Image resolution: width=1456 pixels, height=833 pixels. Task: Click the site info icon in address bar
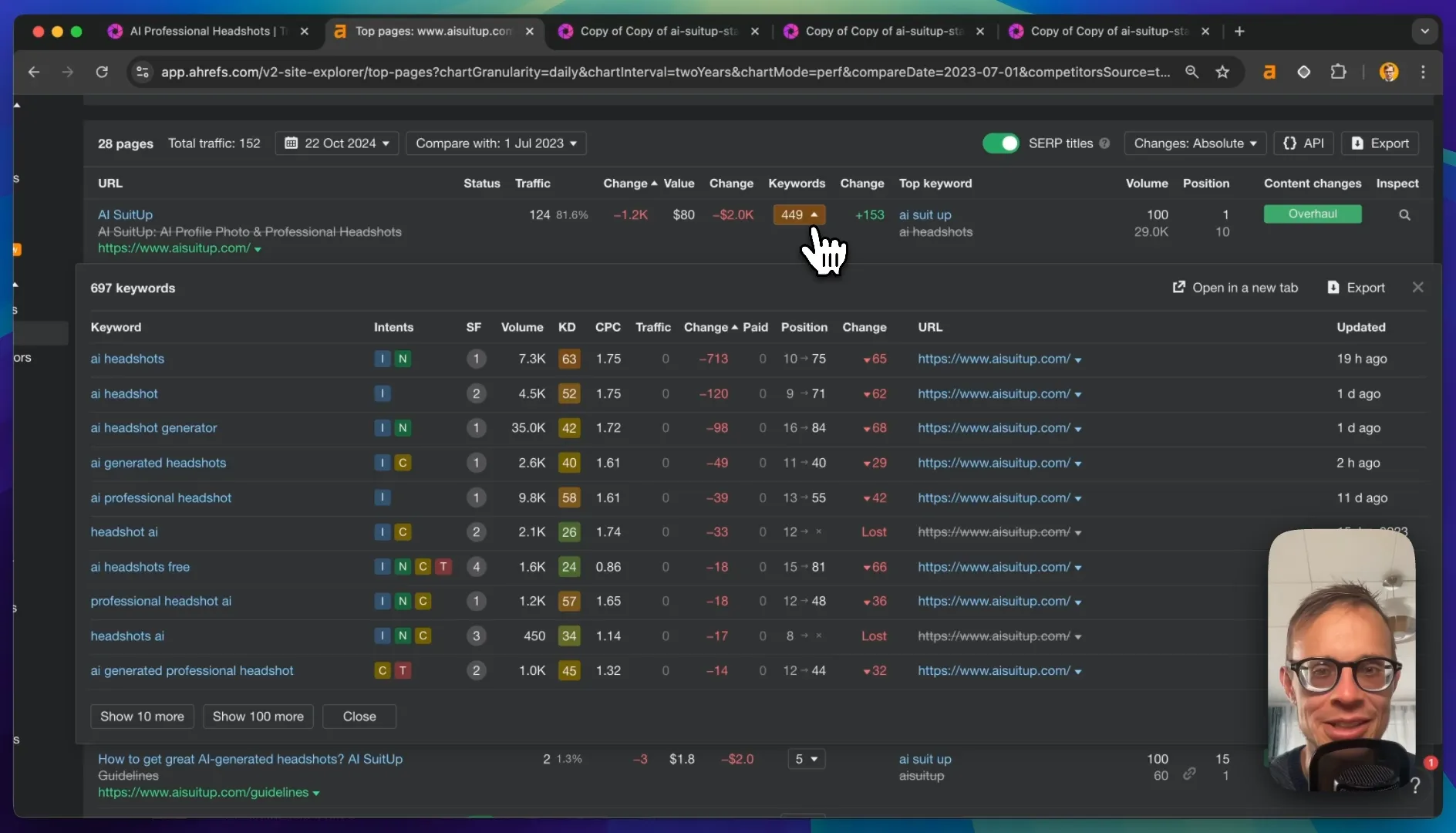[x=142, y=72]
